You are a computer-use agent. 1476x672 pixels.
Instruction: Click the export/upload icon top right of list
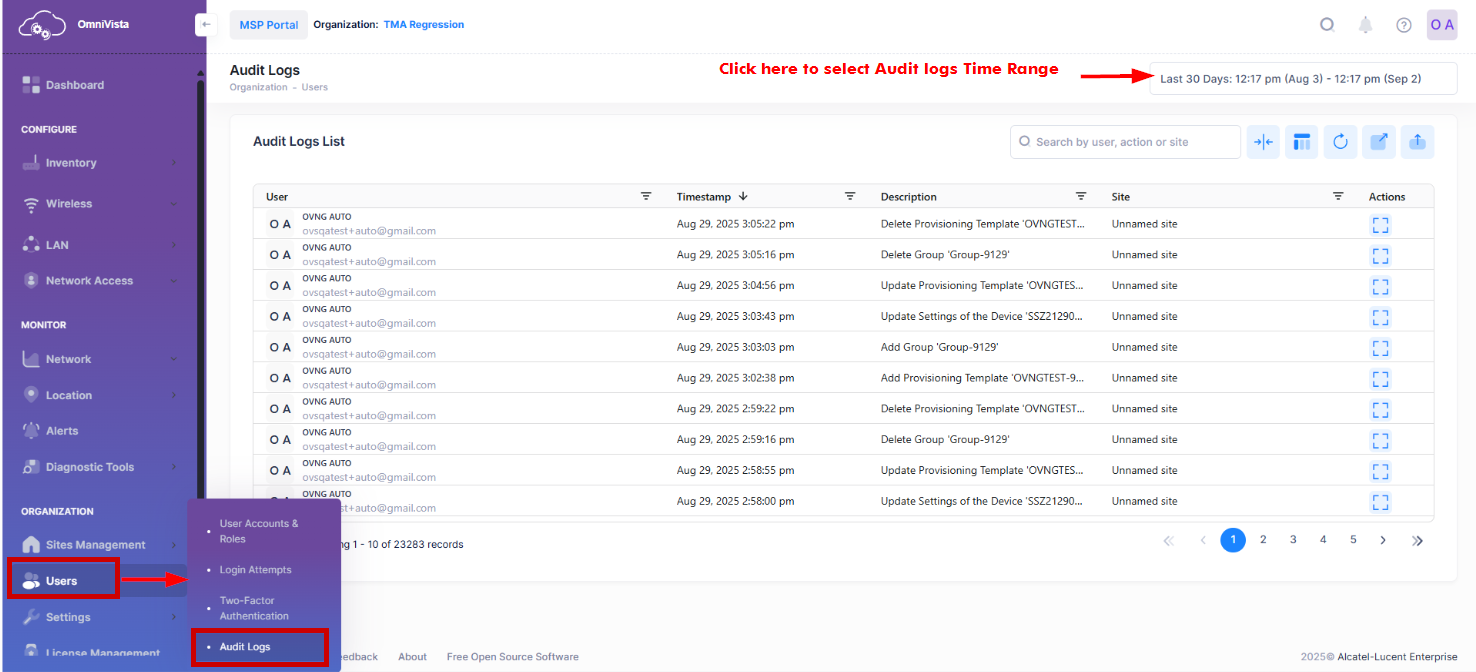pos(1417,141)
